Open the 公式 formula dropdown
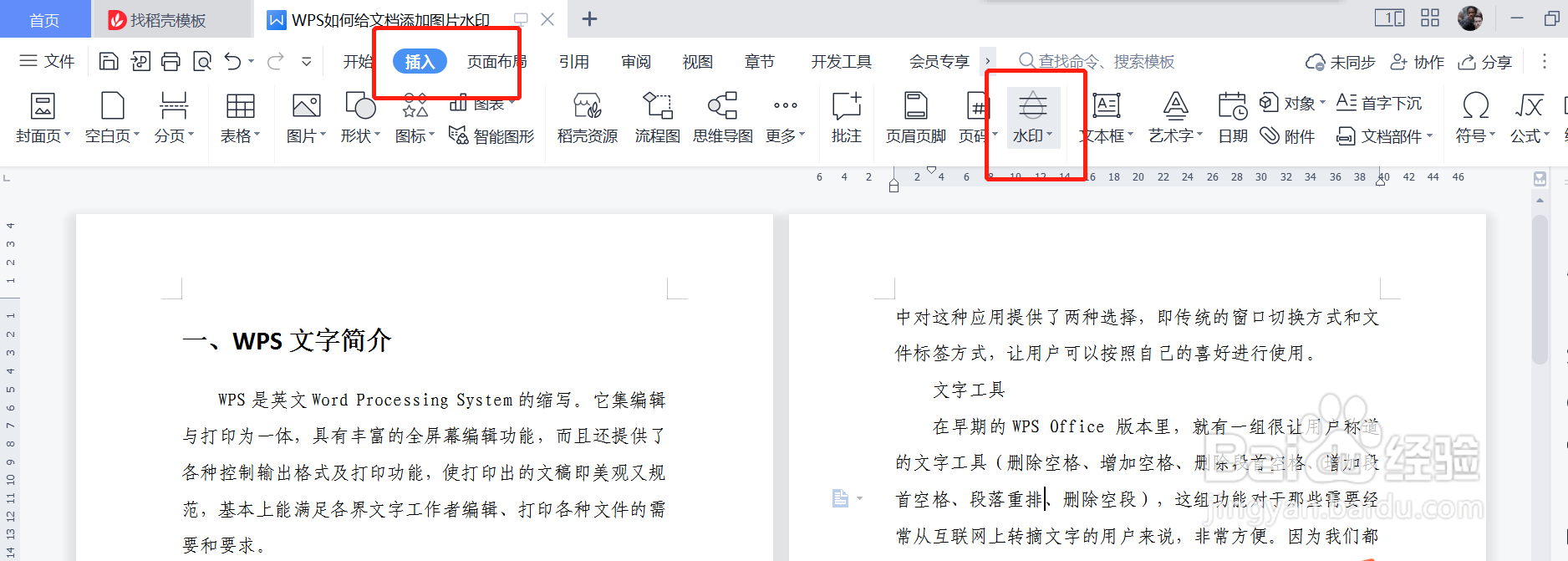 click(1530, 118)
